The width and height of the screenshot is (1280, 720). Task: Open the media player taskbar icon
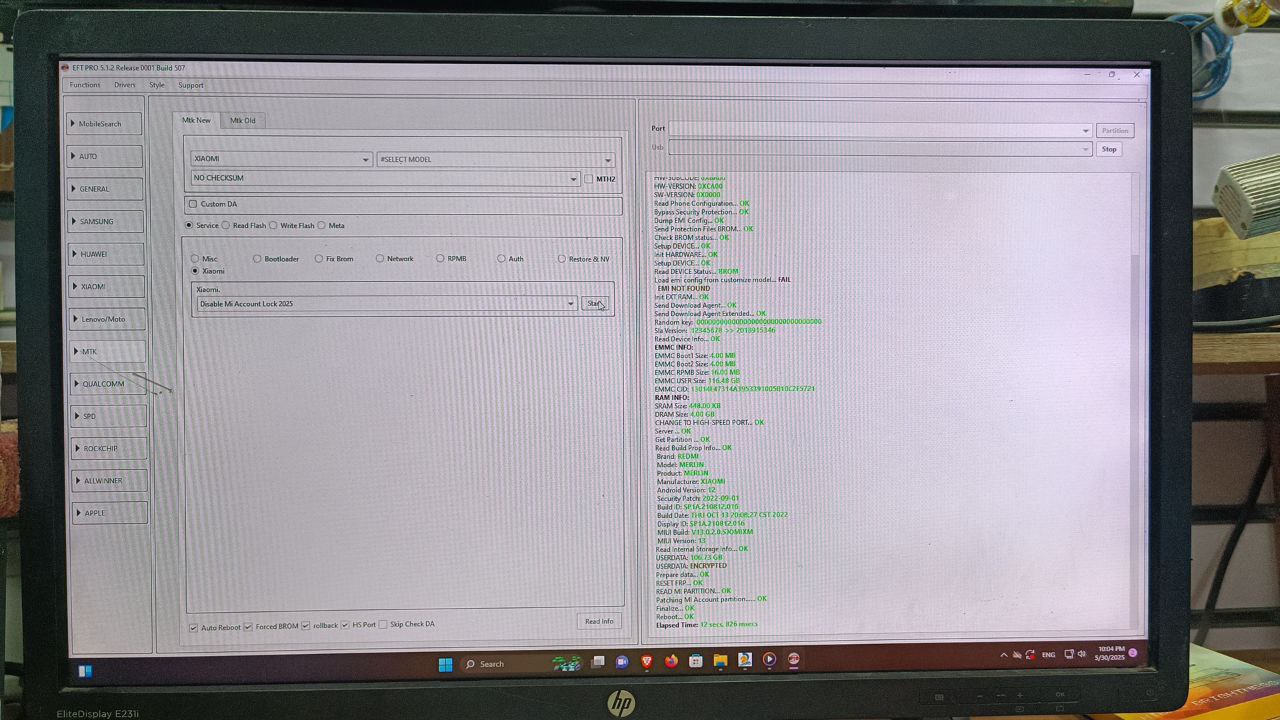[x=769, y=660]
